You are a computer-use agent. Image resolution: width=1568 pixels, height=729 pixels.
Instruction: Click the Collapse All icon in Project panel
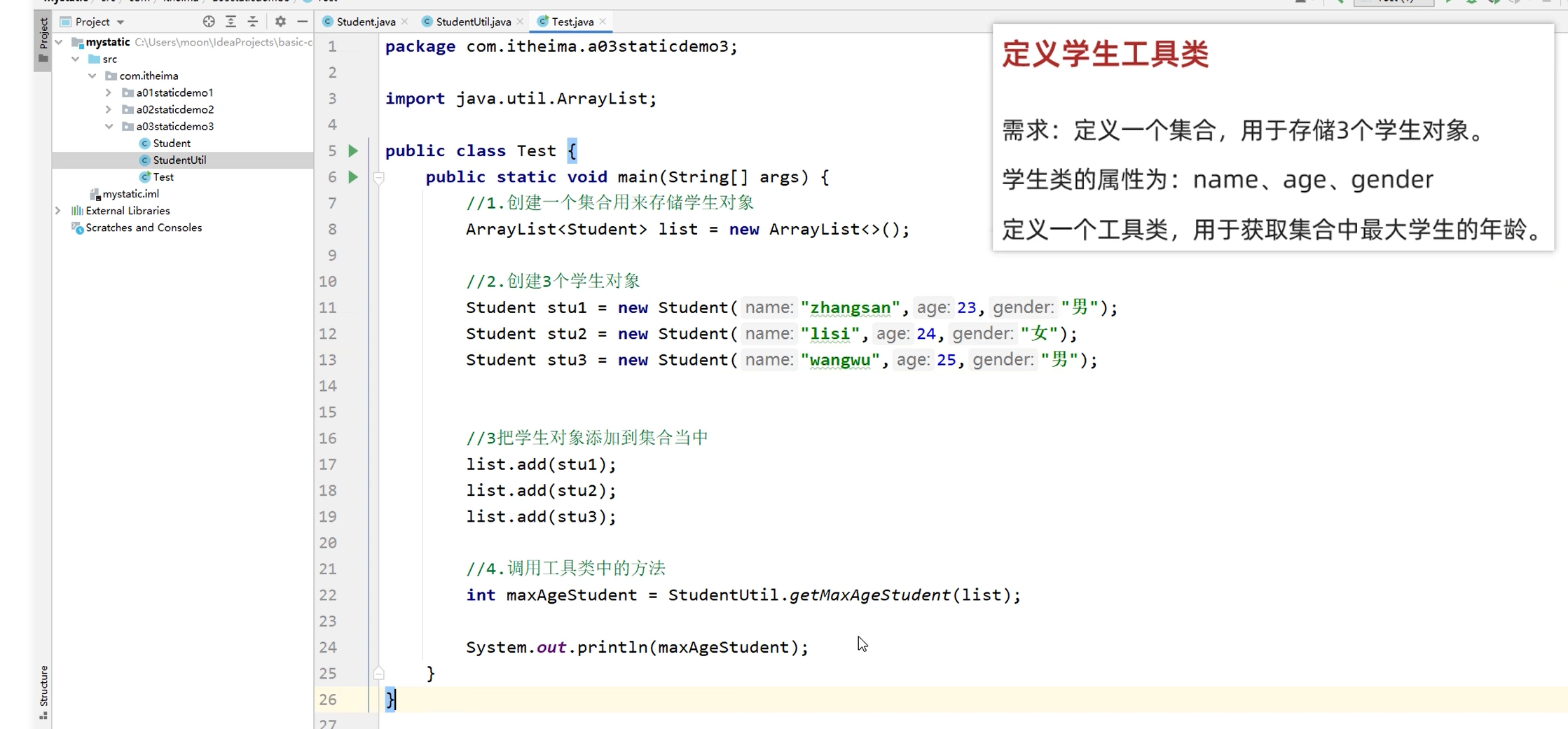click(x=253, y=22)
